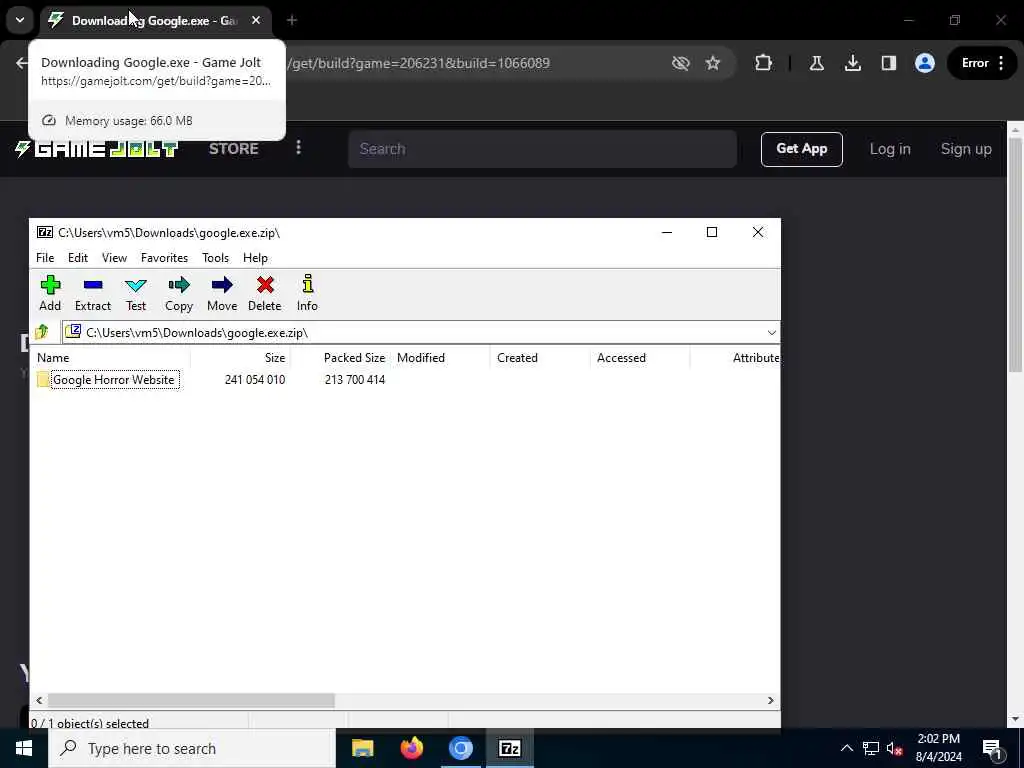Click Sign up on Game Jolt

tap(966, 149)
